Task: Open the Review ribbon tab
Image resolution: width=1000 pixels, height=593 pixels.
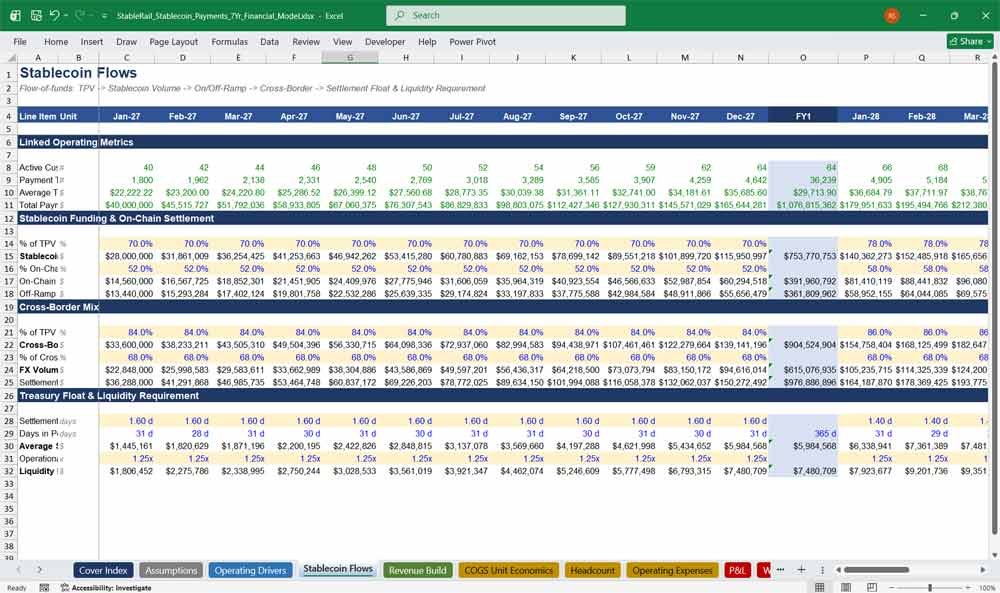Action: (306, 41)
